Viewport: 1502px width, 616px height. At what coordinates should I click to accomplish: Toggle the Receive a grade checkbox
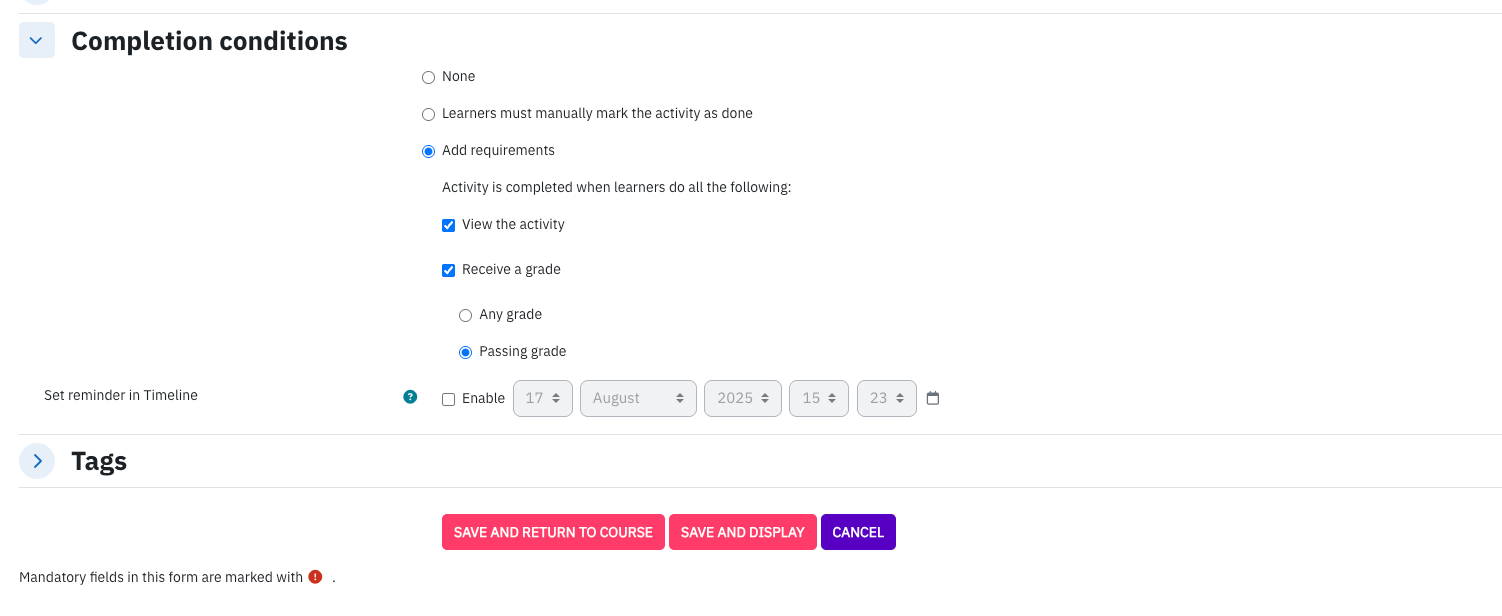point(449,270)
